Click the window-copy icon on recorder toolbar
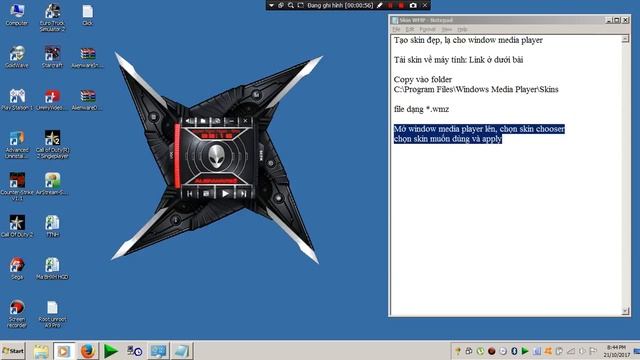 coord(281,5)
